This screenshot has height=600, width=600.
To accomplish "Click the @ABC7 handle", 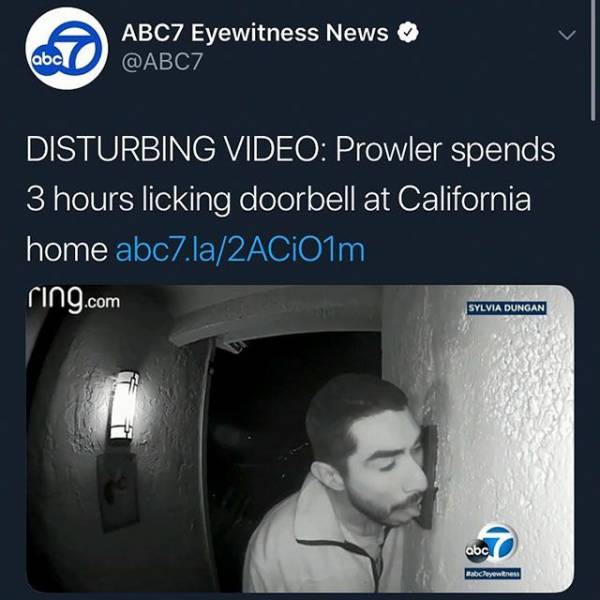I will click(x=162, y=62).
